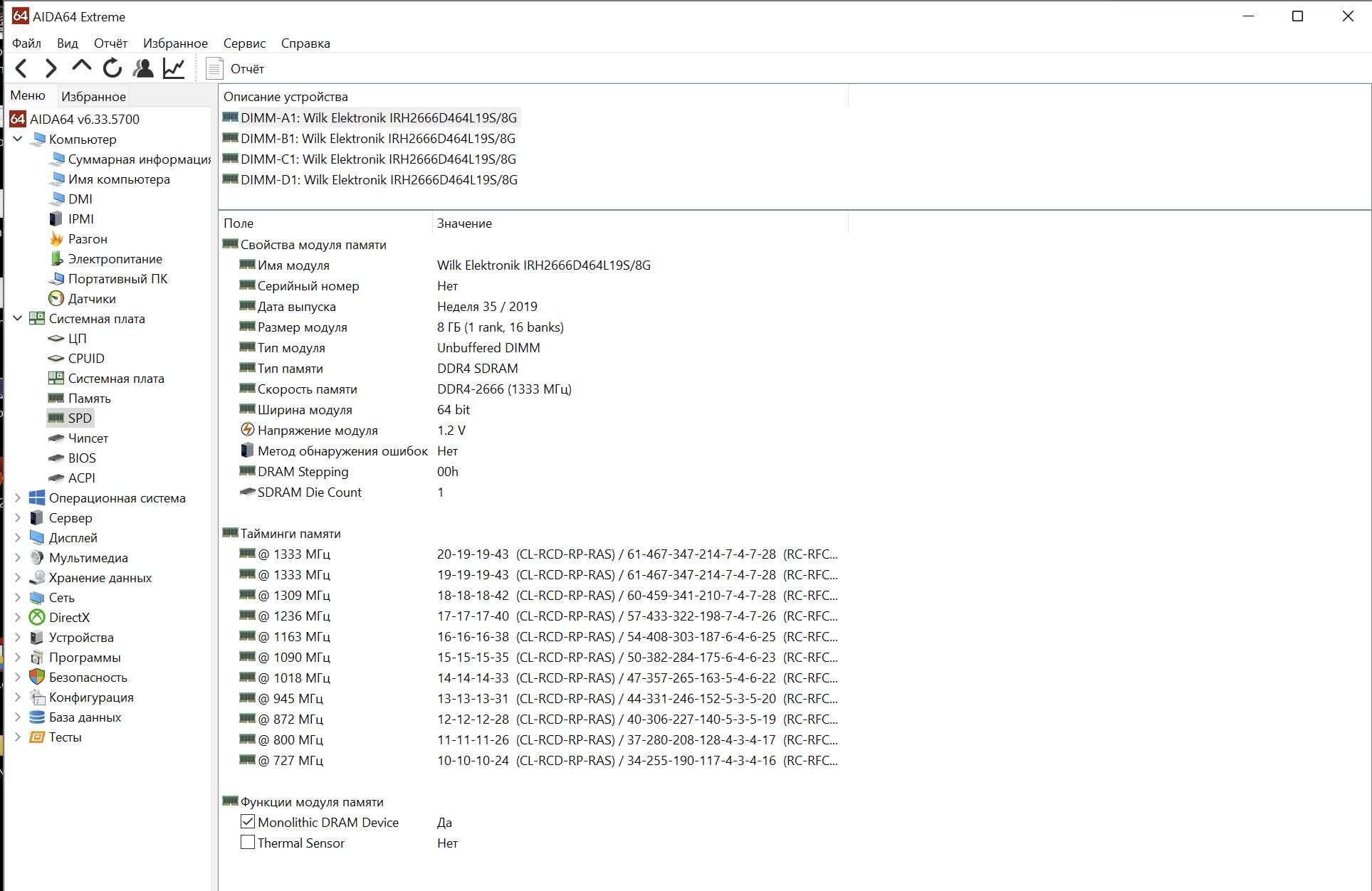1372x891 pixels.
Task: Expand the Сеть tree node
Action: pos(18,597)
